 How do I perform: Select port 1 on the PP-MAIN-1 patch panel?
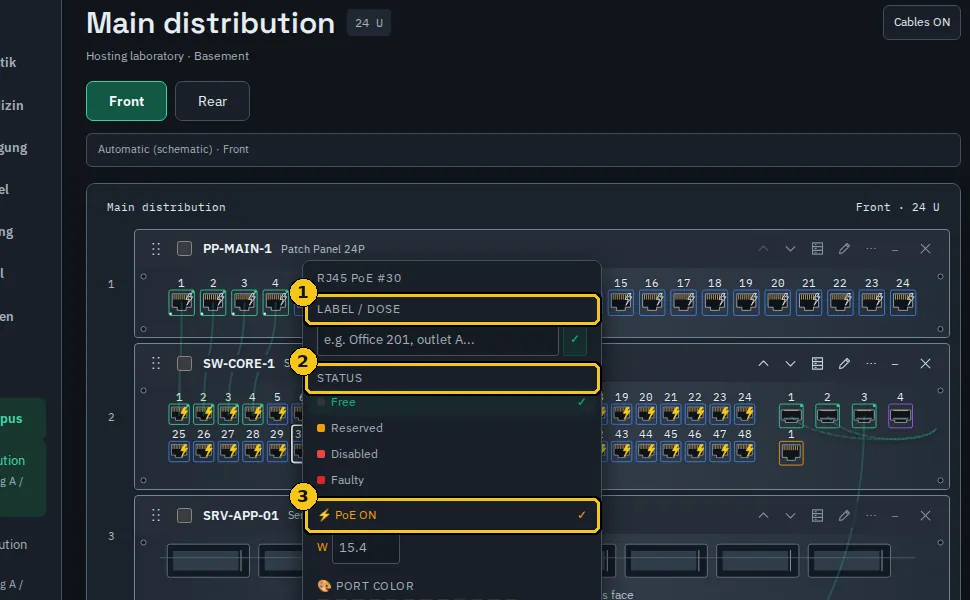pos(181,303)
